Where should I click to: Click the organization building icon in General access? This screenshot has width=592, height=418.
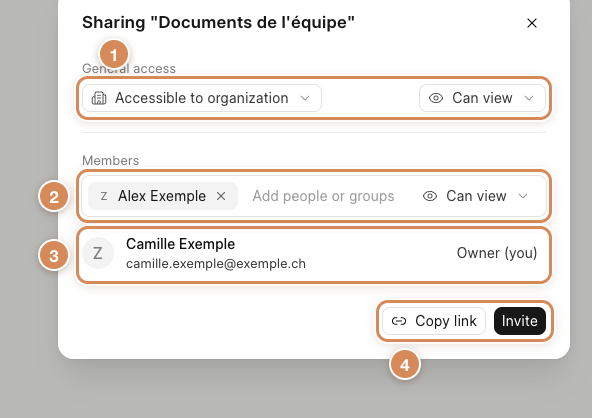coord(99,98)
